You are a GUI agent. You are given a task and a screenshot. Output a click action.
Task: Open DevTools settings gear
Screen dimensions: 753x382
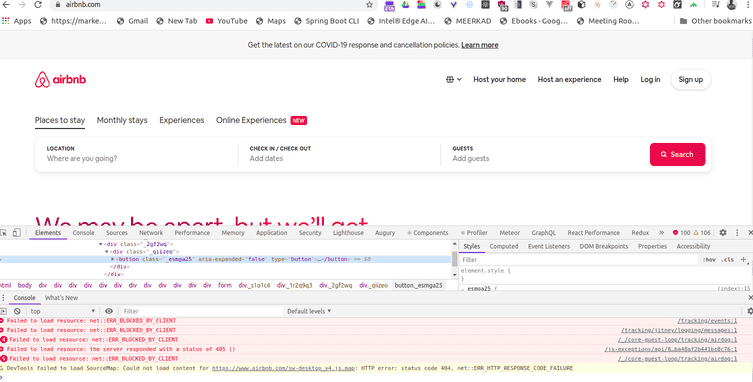[723, 233]
